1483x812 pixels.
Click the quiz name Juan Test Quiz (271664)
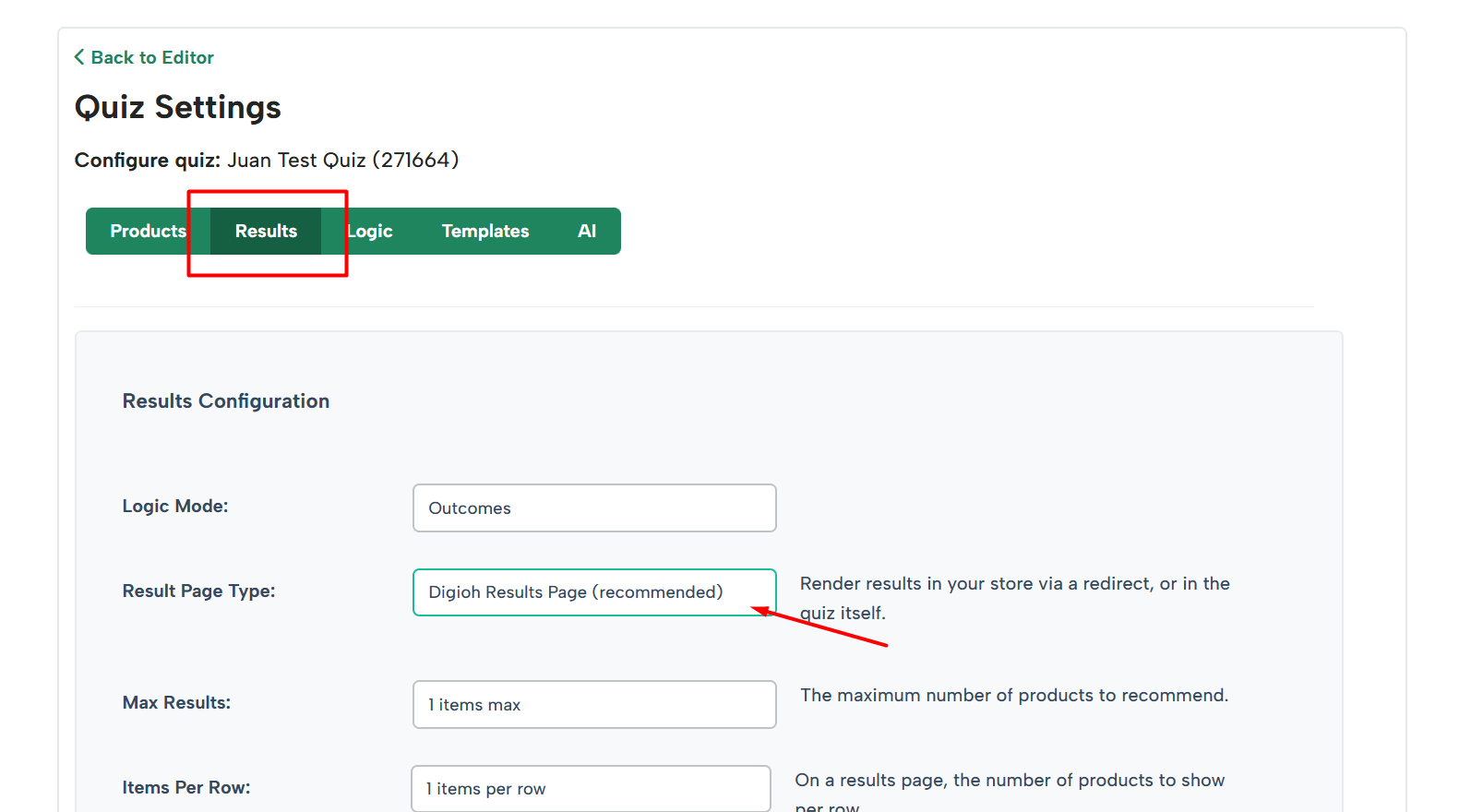click(x=343, y=161)
